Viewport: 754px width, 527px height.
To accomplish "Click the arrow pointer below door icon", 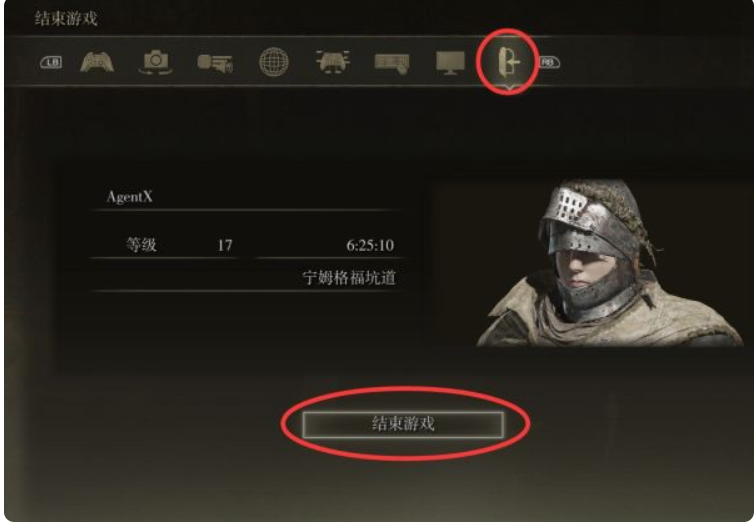I will (509, 88).
